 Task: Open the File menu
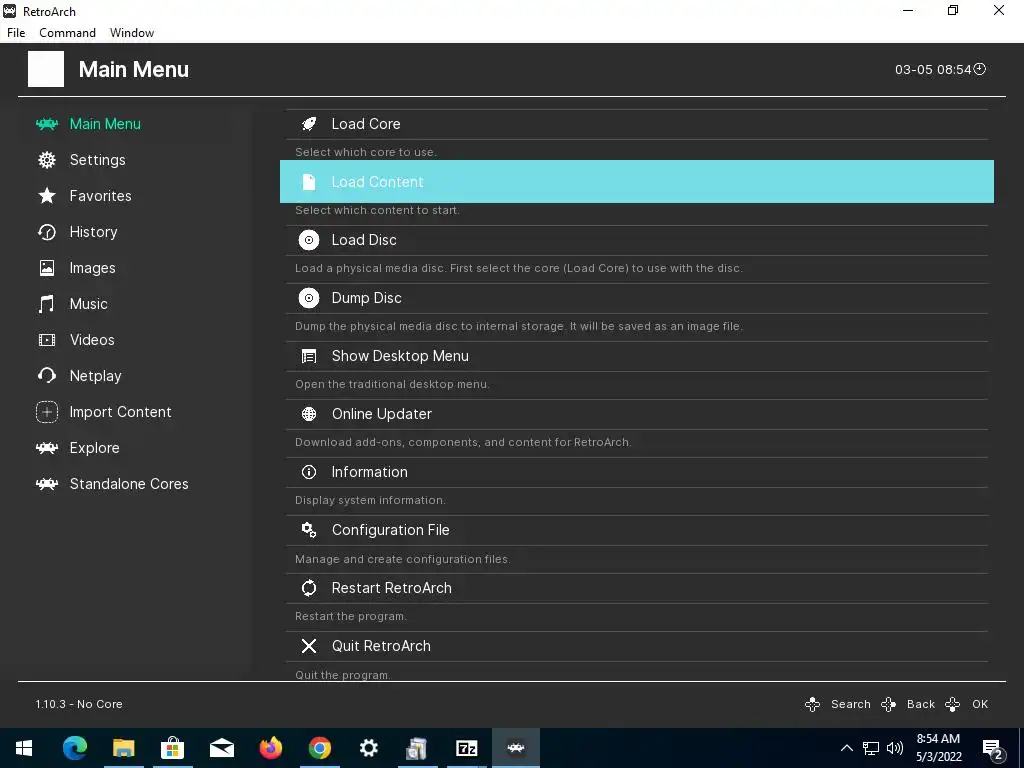(16, 33)
